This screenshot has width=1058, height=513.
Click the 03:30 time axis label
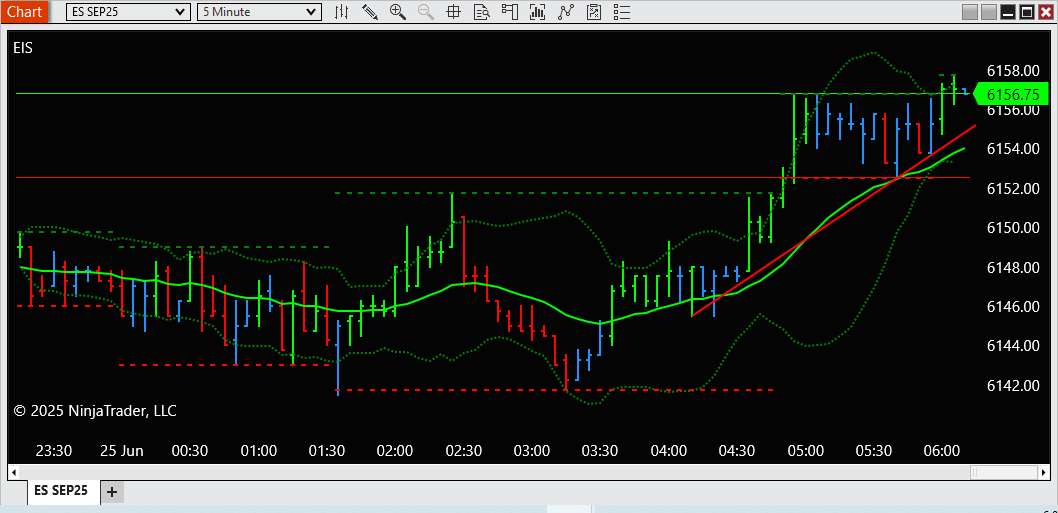click(x=601, y=450)
